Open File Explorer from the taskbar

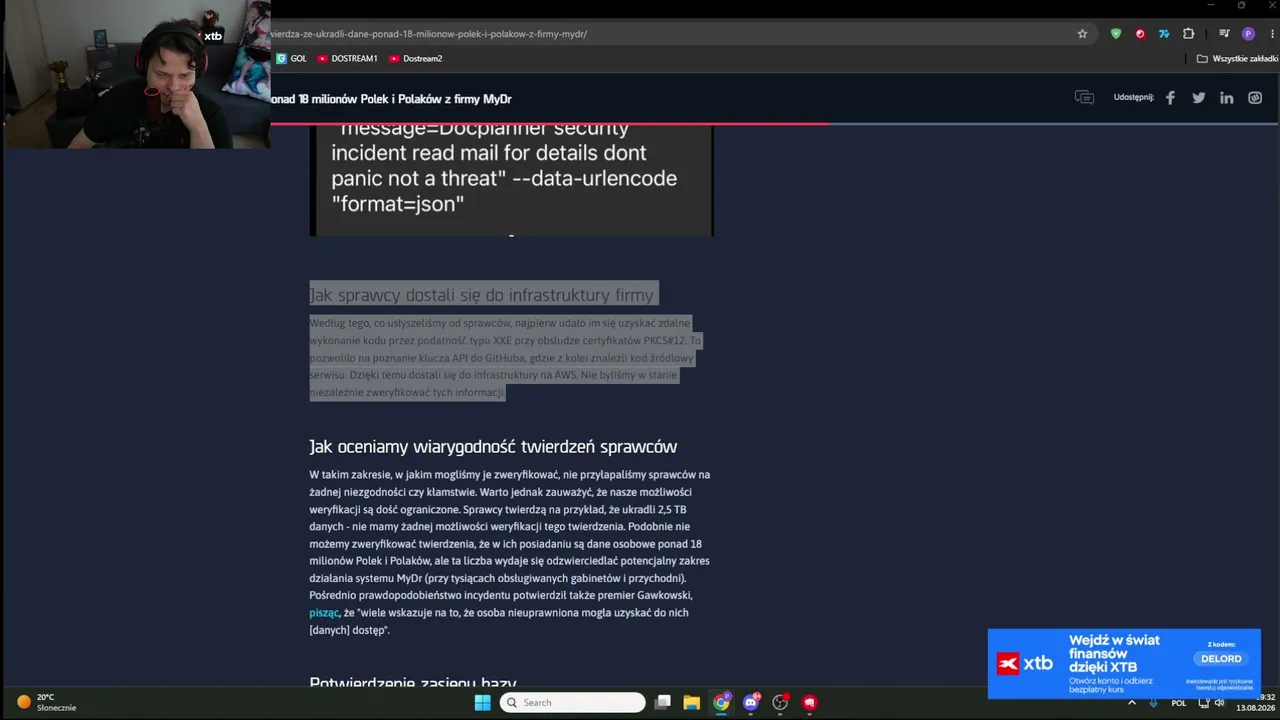click(x=691, y=702)
